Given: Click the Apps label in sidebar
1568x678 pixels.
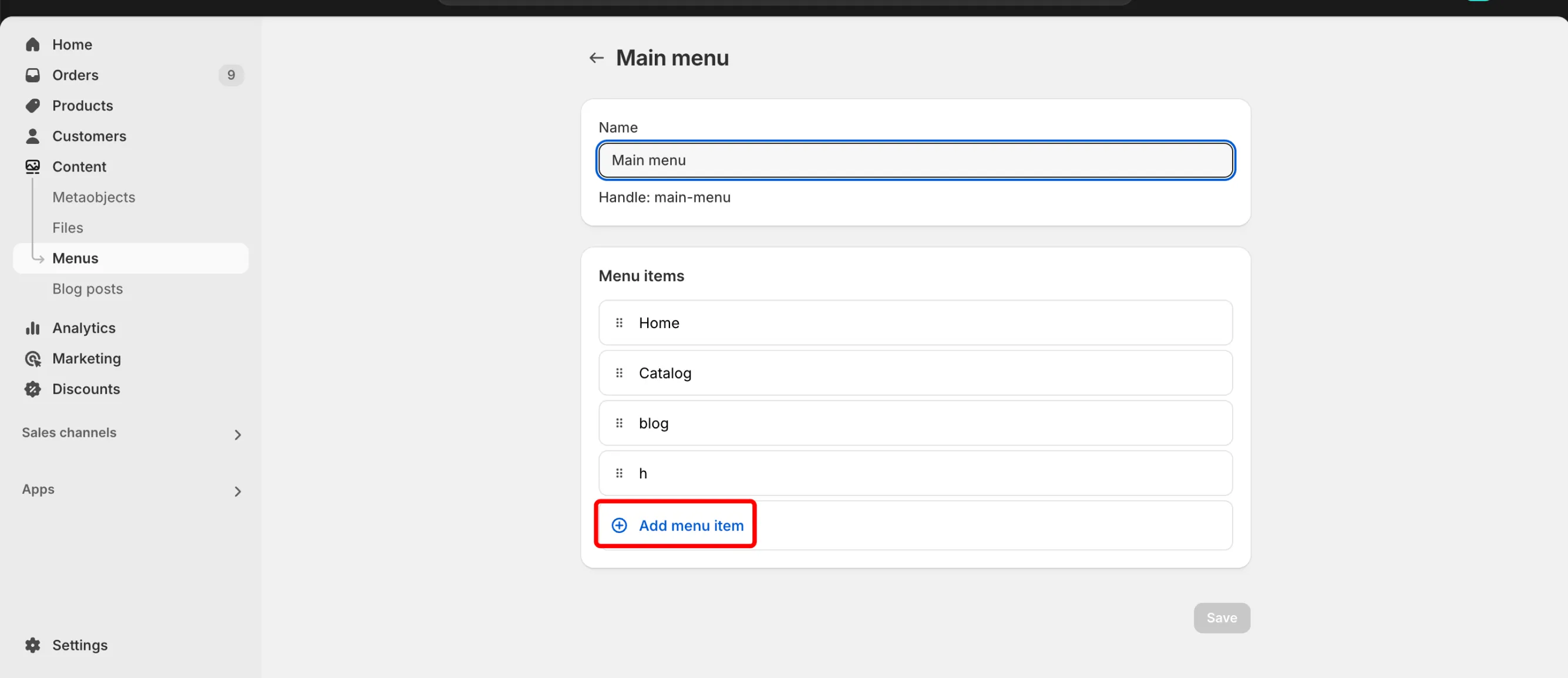Looking at the screenshot, I should (x=38, y=490).
